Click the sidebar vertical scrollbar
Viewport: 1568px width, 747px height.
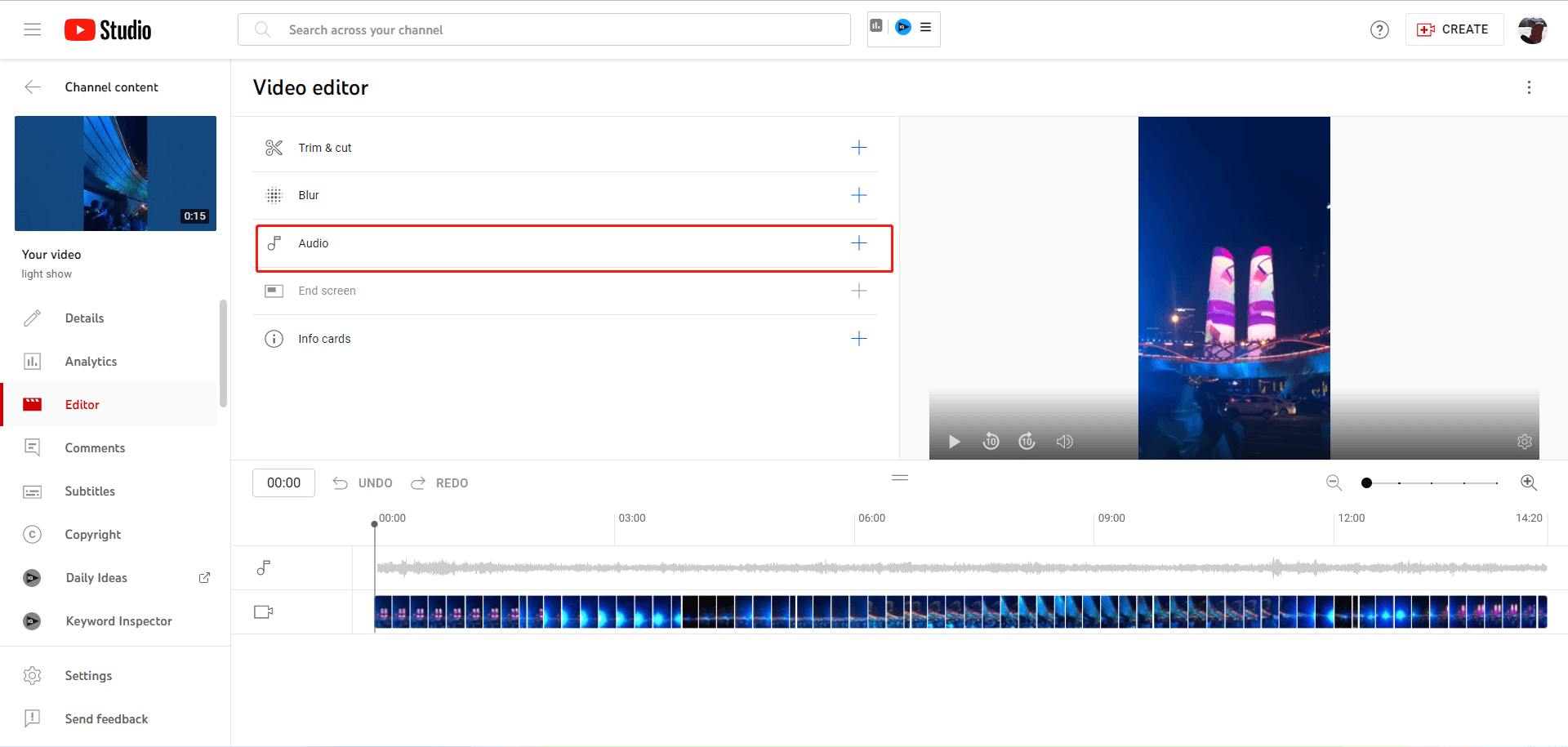coord(223,353)
